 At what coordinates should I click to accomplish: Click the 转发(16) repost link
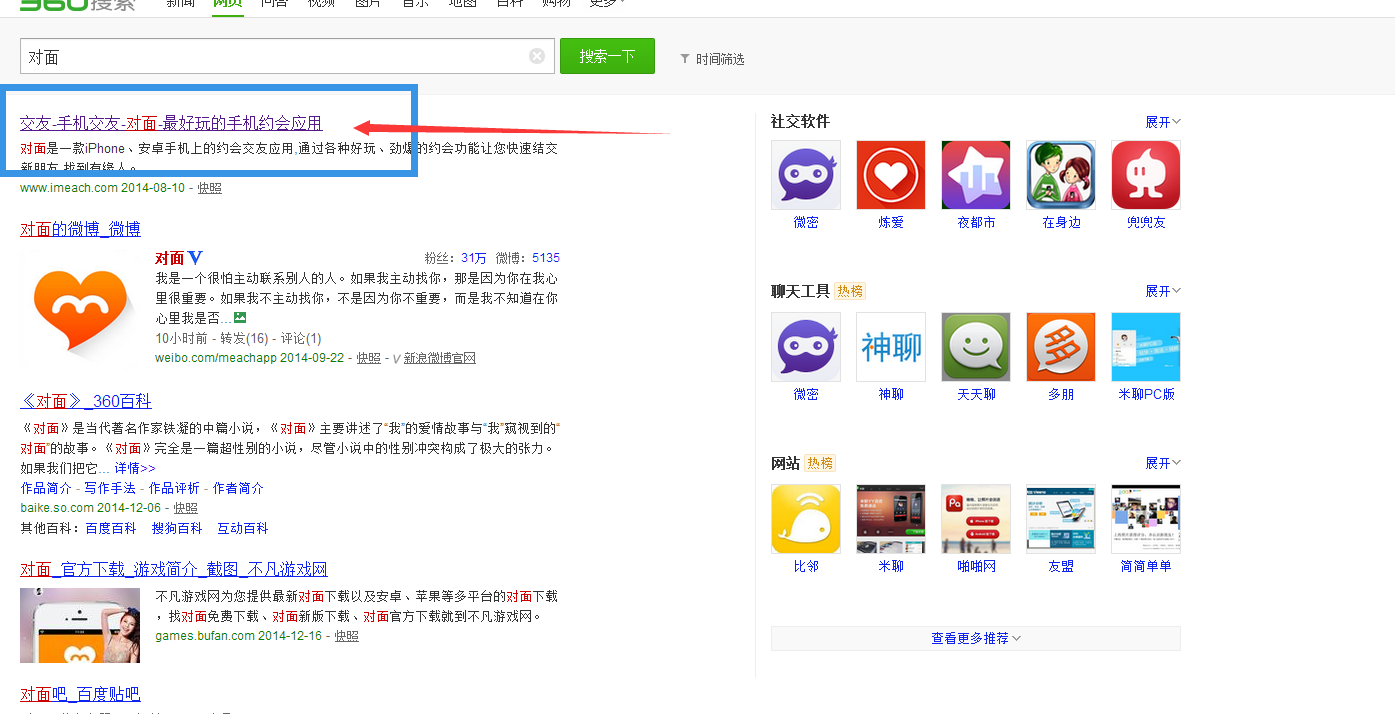point(245,338)
